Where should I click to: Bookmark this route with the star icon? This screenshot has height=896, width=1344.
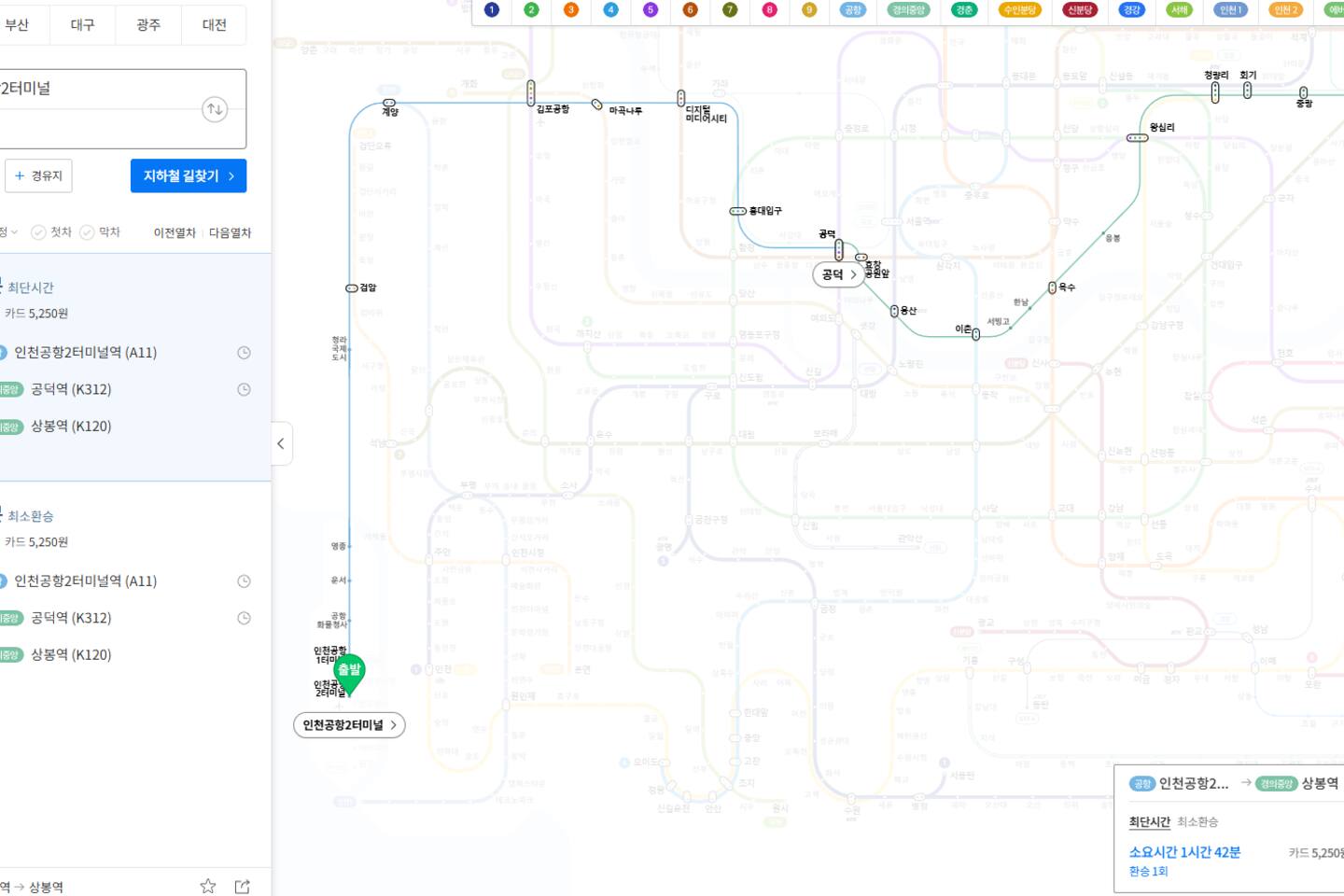coord(208,886)
